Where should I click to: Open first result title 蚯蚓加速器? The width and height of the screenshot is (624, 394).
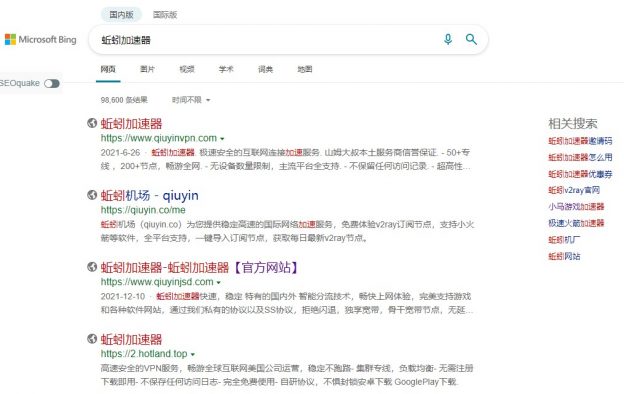pos(131,124)
